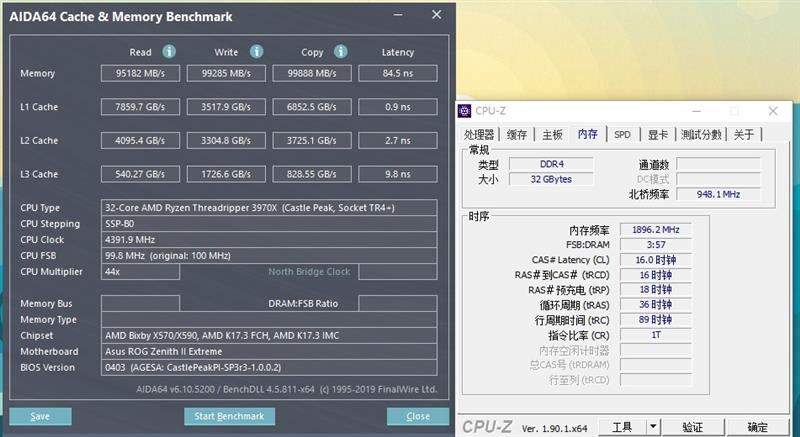Close the AIDA64 window with X
800x437 pixels.
[x=437, y=15]
